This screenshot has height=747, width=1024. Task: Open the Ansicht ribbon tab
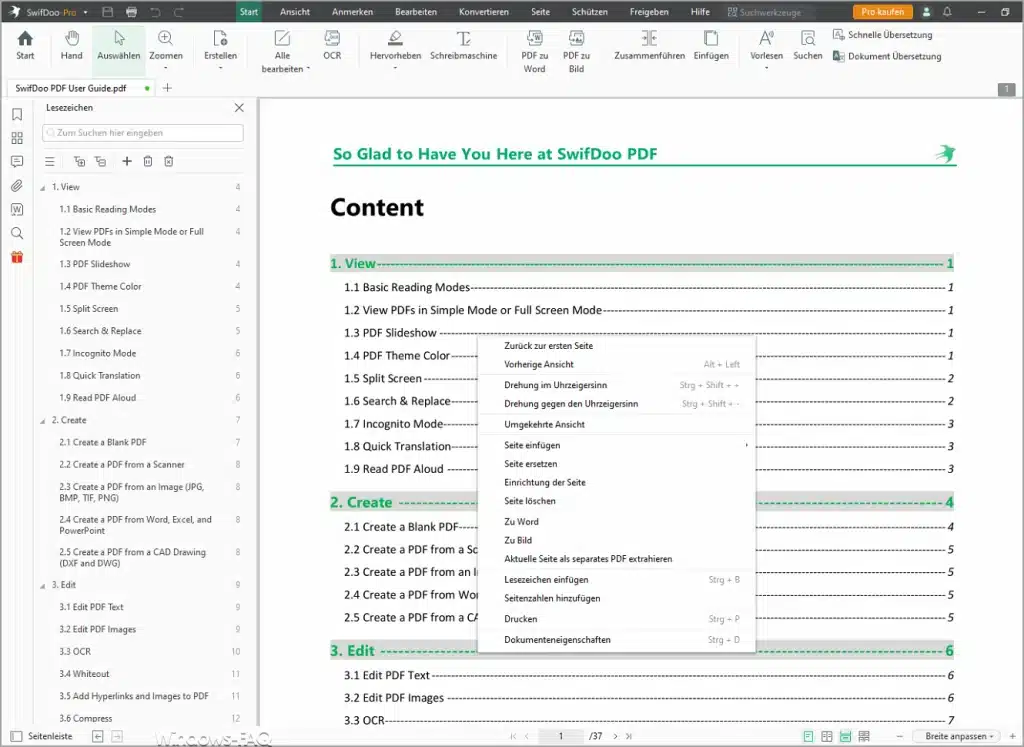click(x=295, y=12)
